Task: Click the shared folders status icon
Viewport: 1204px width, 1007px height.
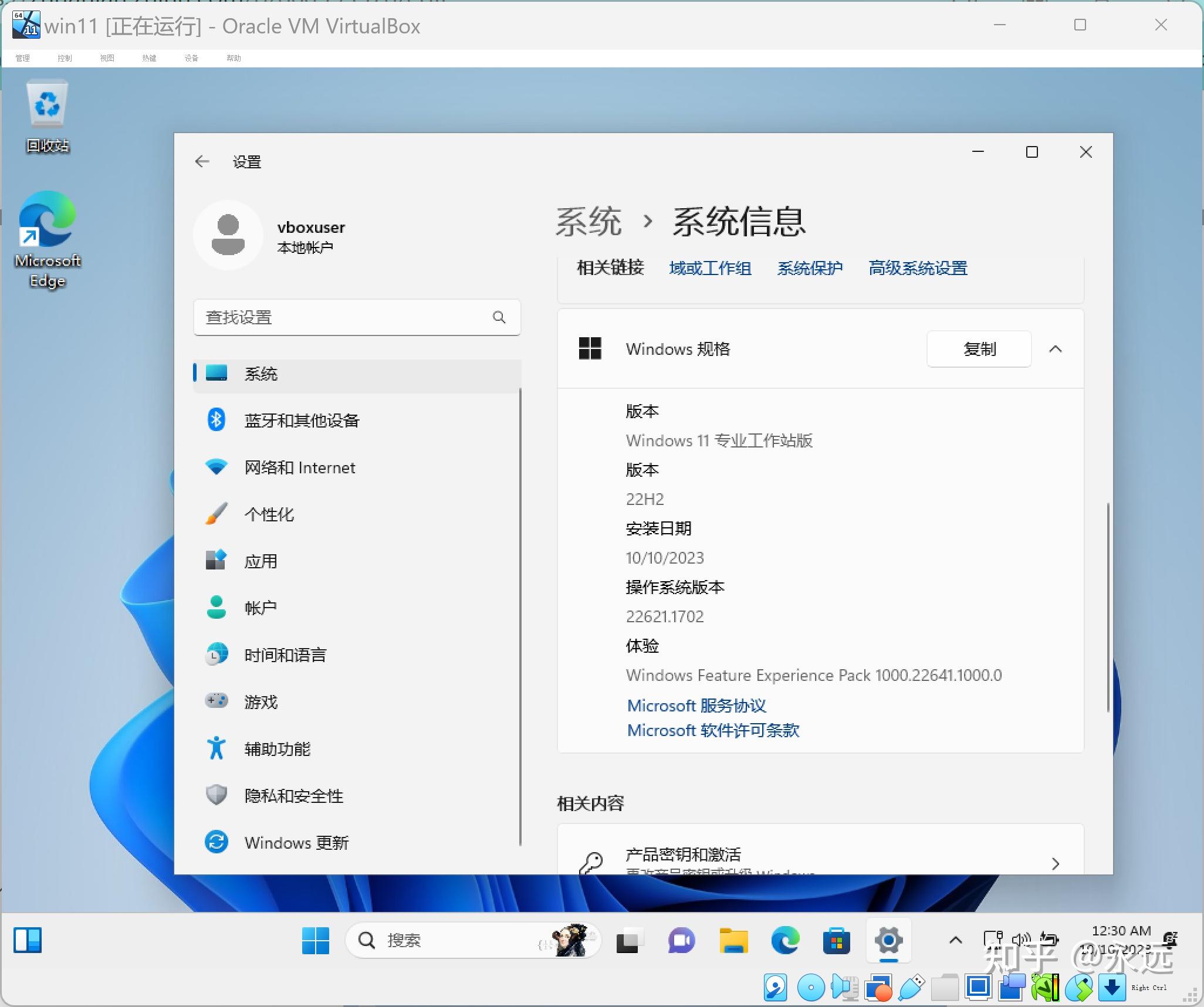Action: click(x=946, y=987)
